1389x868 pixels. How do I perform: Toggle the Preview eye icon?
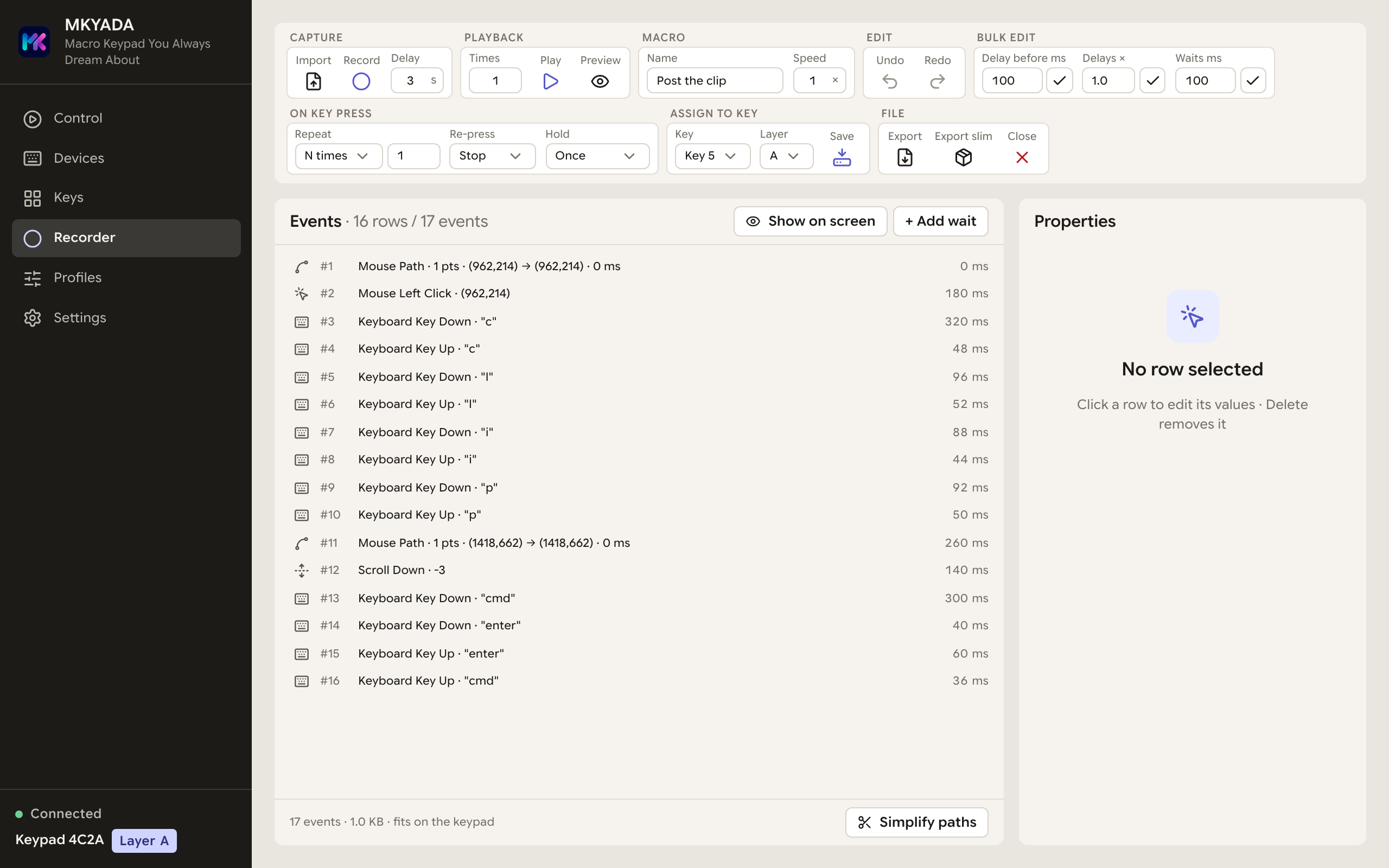coord(600,81)
